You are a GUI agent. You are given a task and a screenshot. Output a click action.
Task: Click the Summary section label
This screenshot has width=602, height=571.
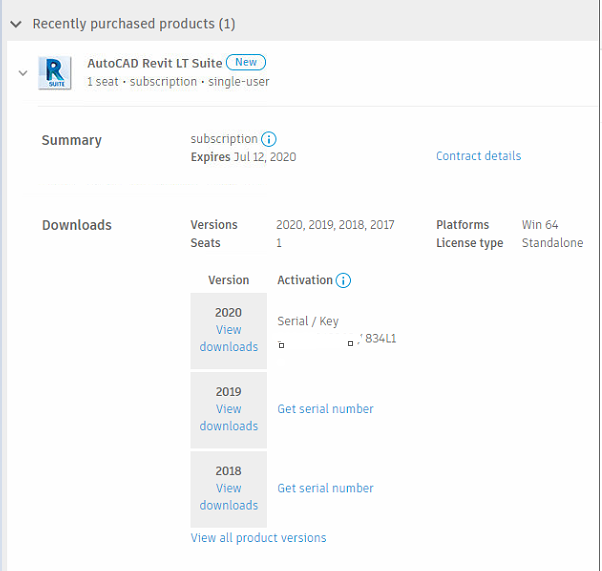tap(71, 141)
